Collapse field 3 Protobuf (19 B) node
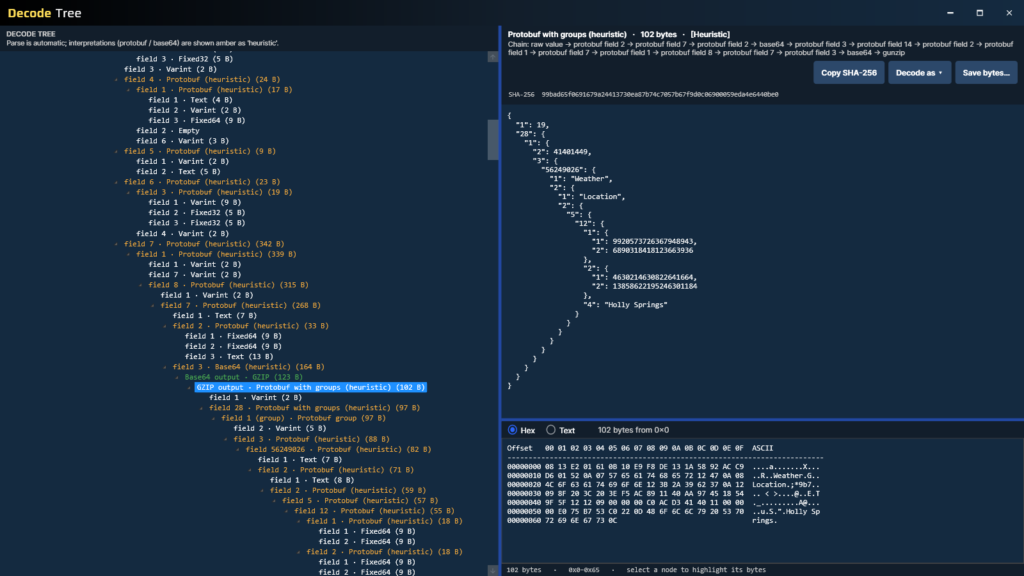This screenshot has height=576, width=1024. tap(129, 193)
